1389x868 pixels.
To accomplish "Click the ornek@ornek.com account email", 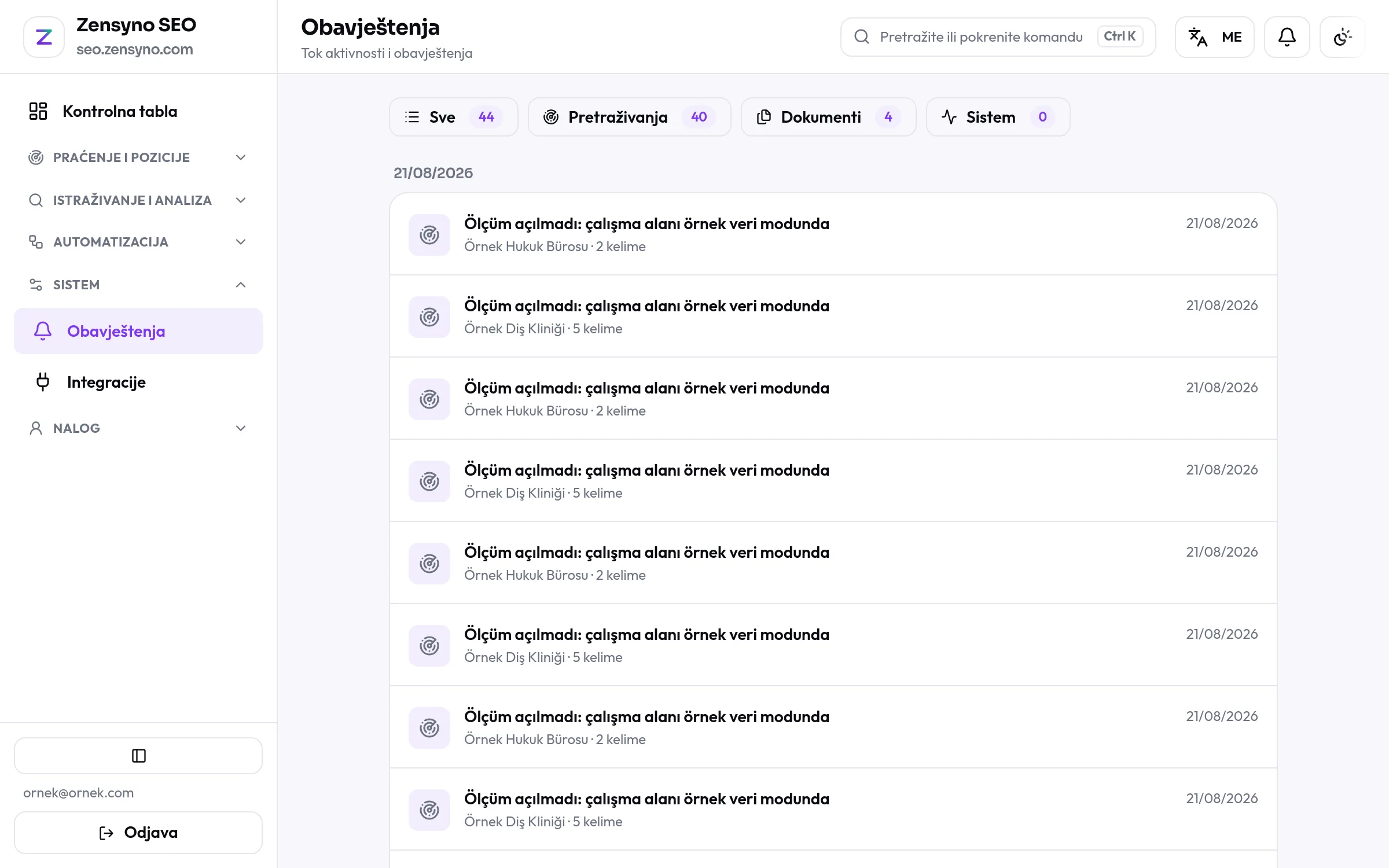I will pyautogui.click(x=79, y=793).
